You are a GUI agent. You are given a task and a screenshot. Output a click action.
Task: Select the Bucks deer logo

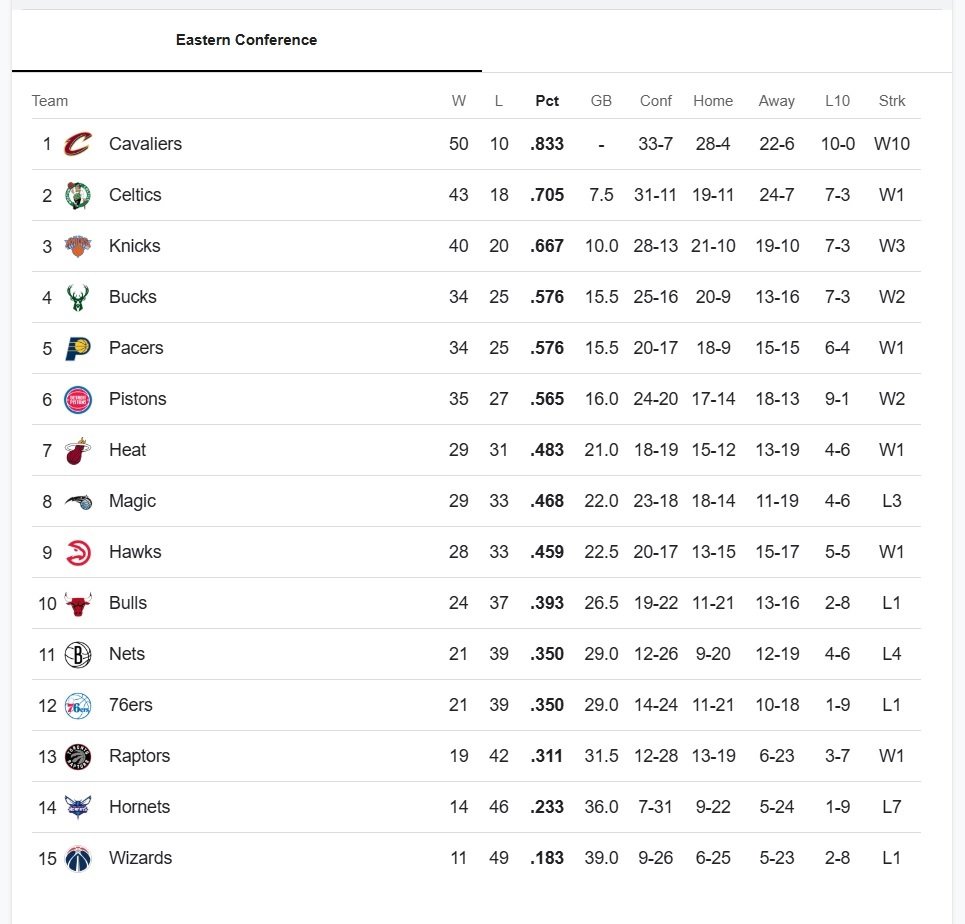pyautogui.click(x=77, y=297)
